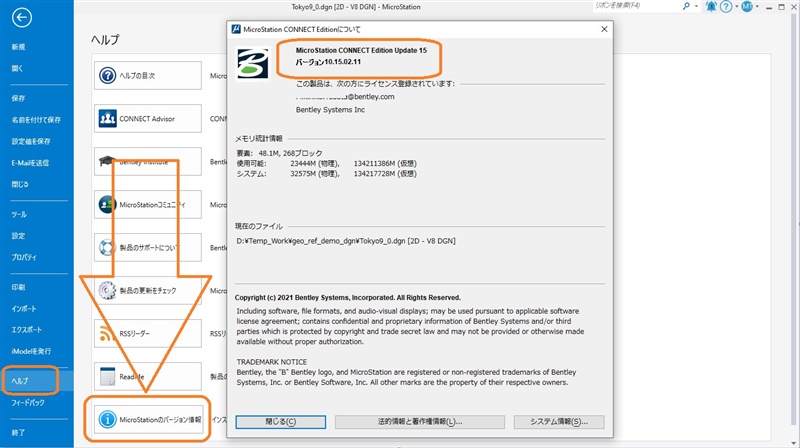Close the MicroStation CONNECT Edition about dialog
The height and width of the screenshot is (448, 800).
tap(604, 29)
